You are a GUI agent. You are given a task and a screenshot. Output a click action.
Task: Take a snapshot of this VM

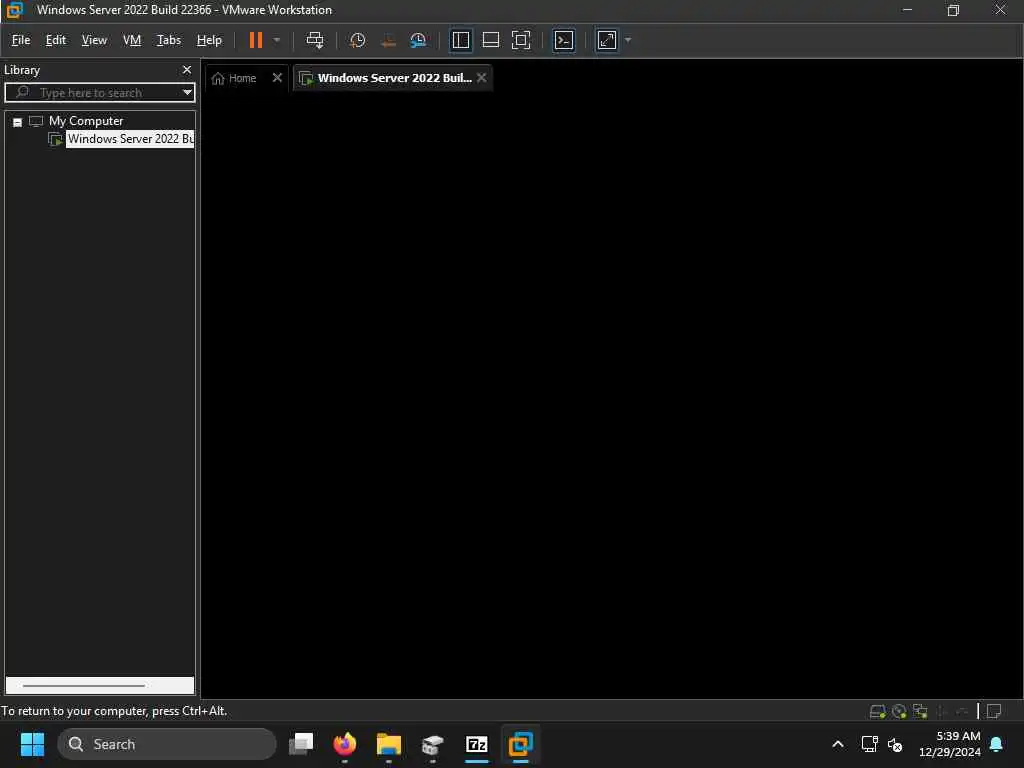click(x=357, y=40)
